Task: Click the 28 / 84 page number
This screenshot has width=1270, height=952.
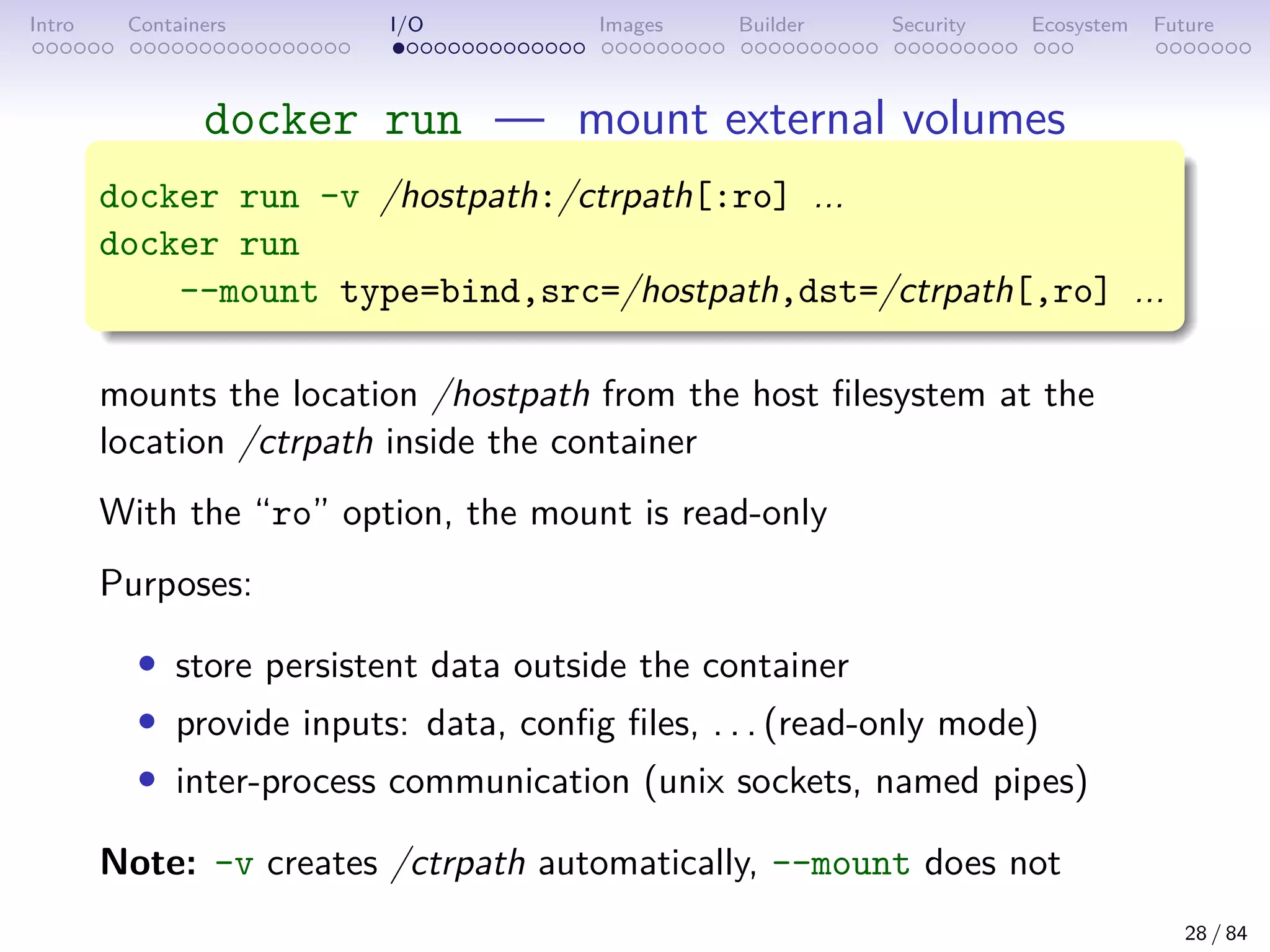Action: tap(1215, 933)
